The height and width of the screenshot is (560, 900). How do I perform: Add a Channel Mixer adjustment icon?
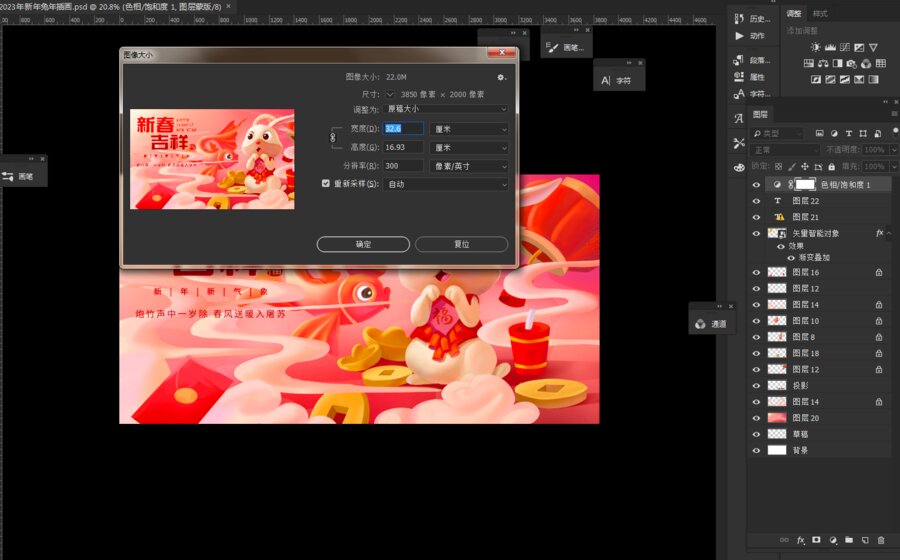[866, 63]
